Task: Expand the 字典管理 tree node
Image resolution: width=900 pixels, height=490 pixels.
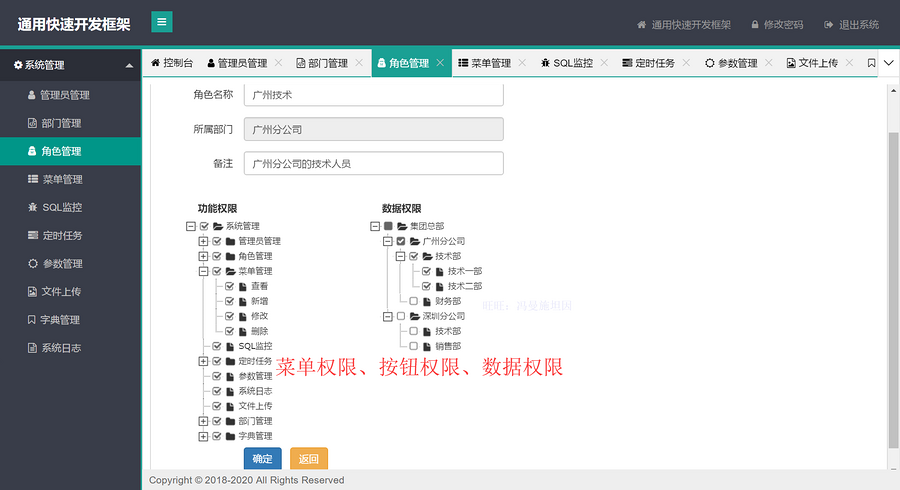Action: 203,436
